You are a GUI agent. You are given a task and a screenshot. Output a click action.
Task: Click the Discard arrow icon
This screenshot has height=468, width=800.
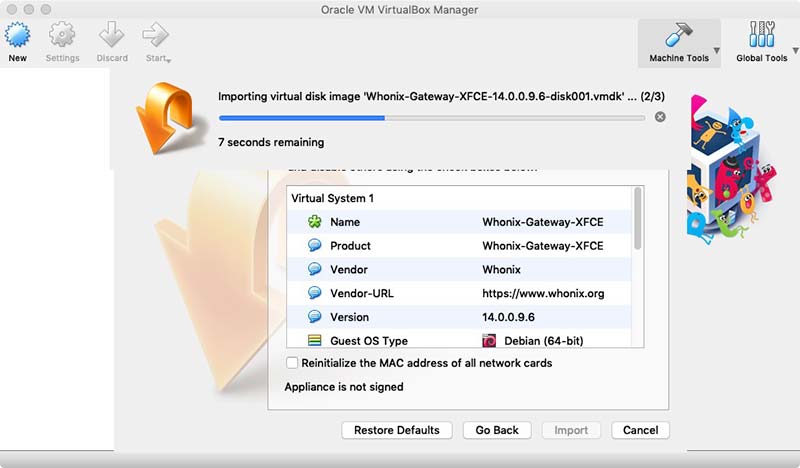coord(111,37)
